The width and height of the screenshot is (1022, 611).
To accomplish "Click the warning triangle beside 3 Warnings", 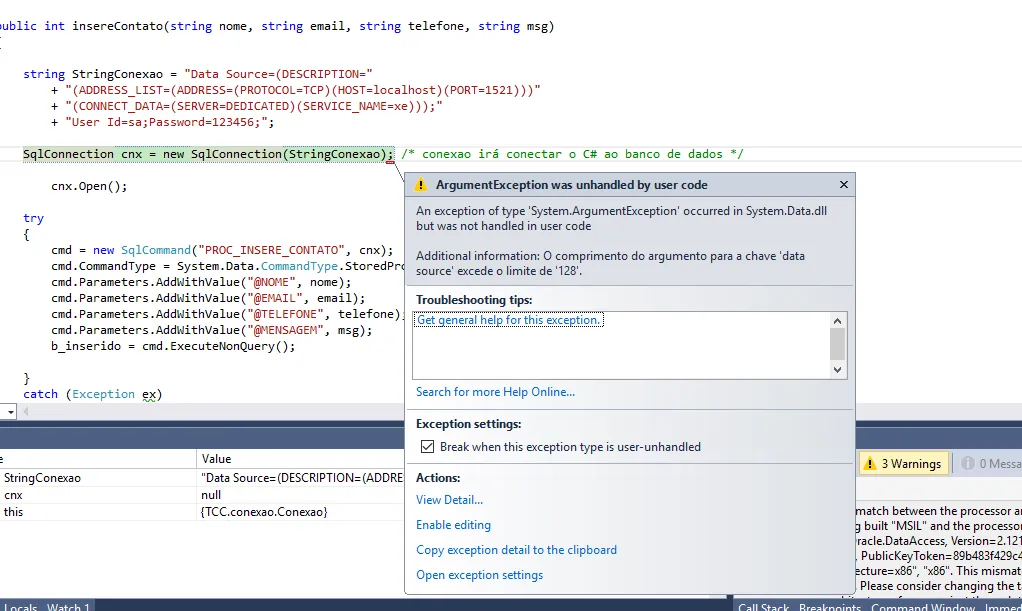I will 870,464.
